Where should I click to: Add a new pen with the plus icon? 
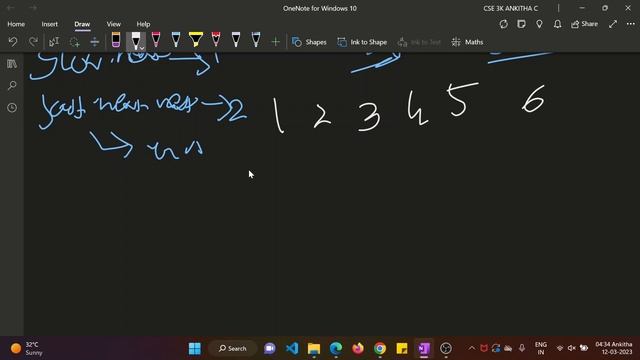coord(276,42)
